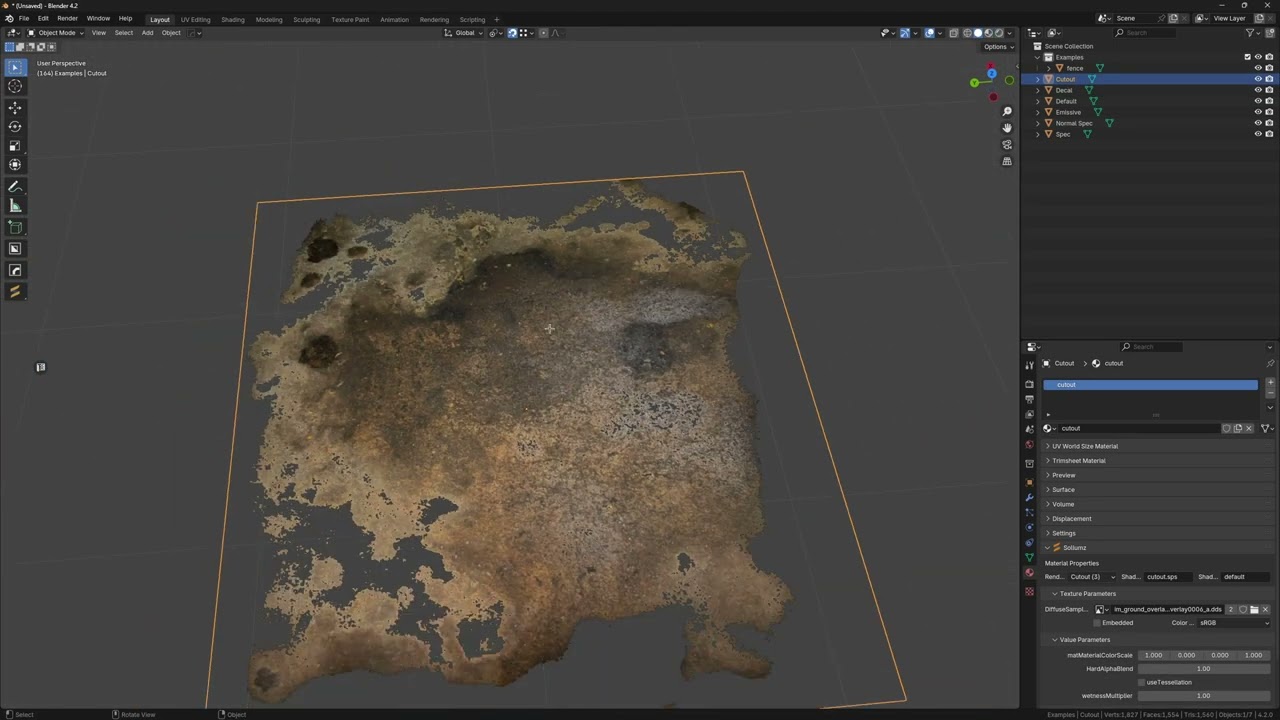Screen dimensions: 1280x720
Task: Open the Render properties tab
Action: 1029,384
